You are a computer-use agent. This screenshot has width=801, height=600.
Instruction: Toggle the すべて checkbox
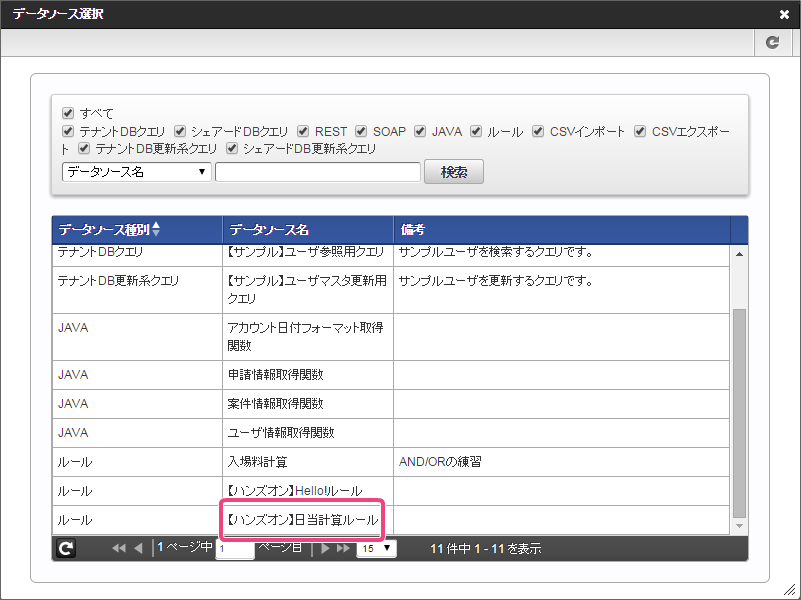[x=68, y=113]
